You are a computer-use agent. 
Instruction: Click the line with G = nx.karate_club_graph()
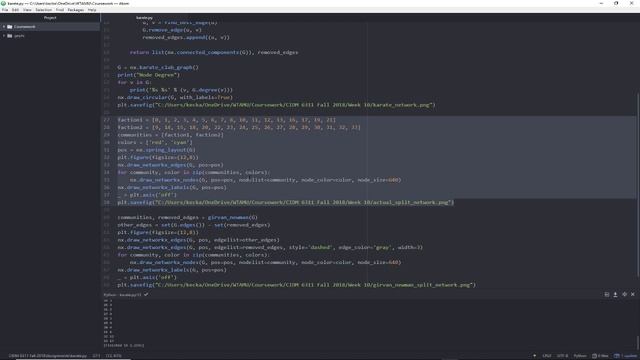coord(158,67)
